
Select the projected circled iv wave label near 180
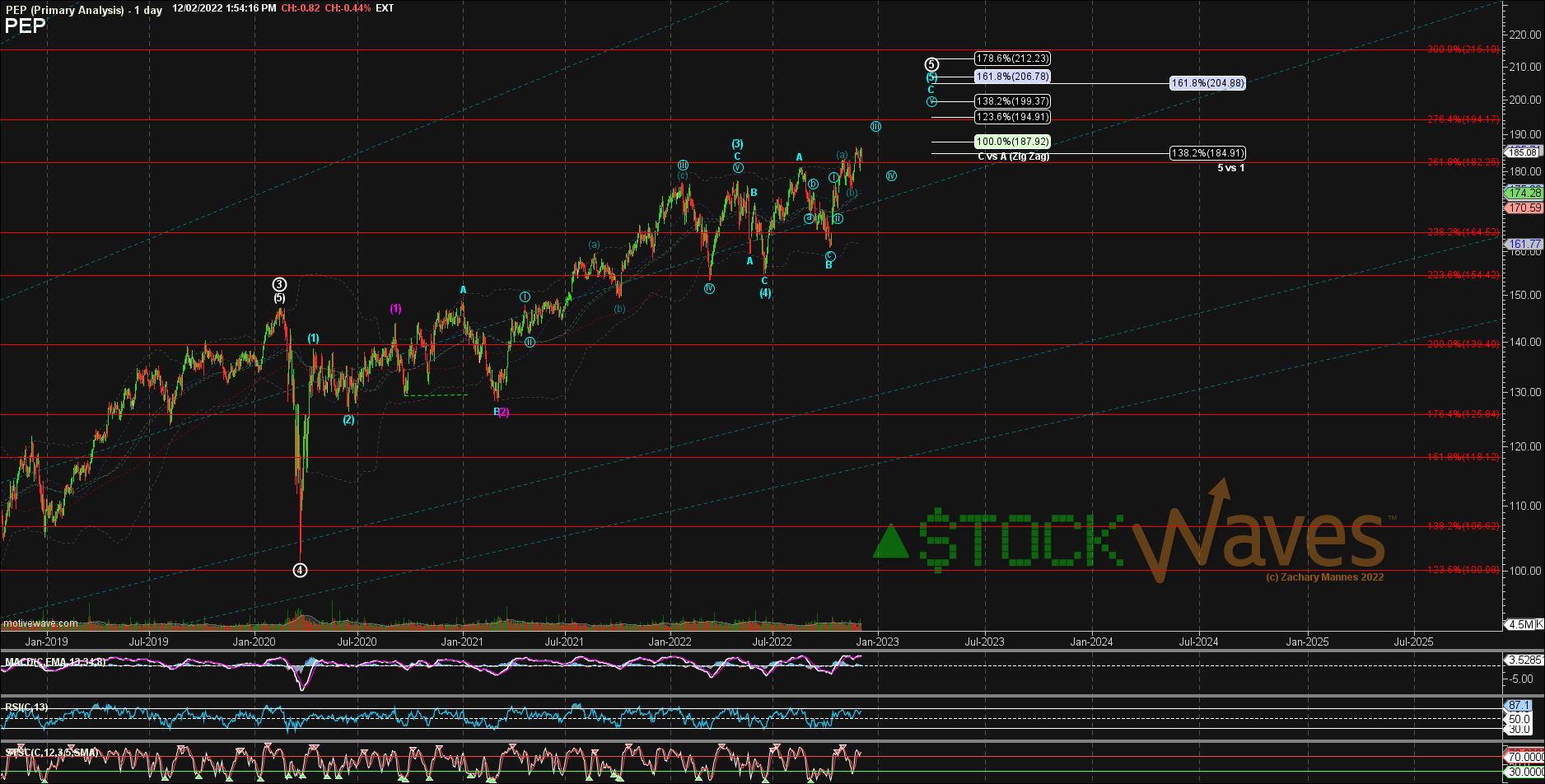tap(891, 175)
